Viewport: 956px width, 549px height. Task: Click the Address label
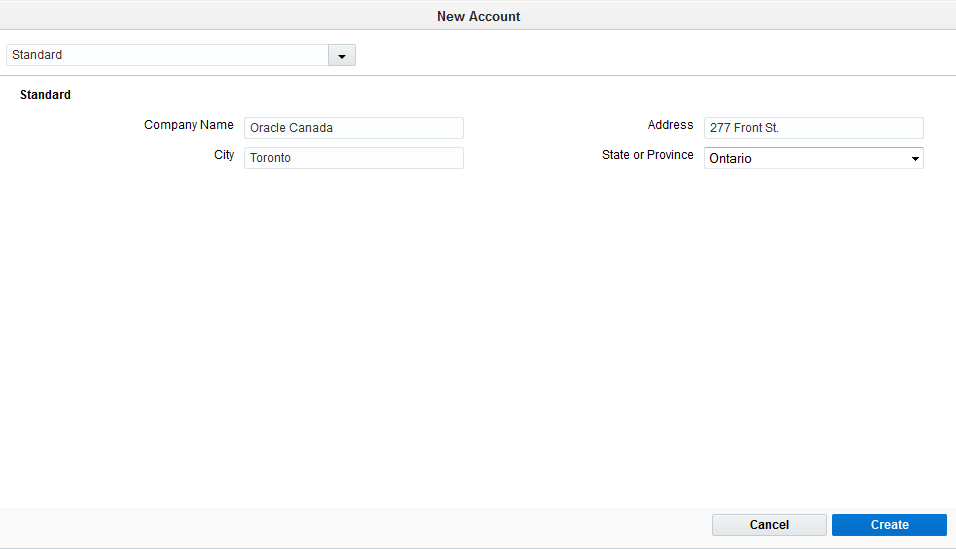pos(670,125)
